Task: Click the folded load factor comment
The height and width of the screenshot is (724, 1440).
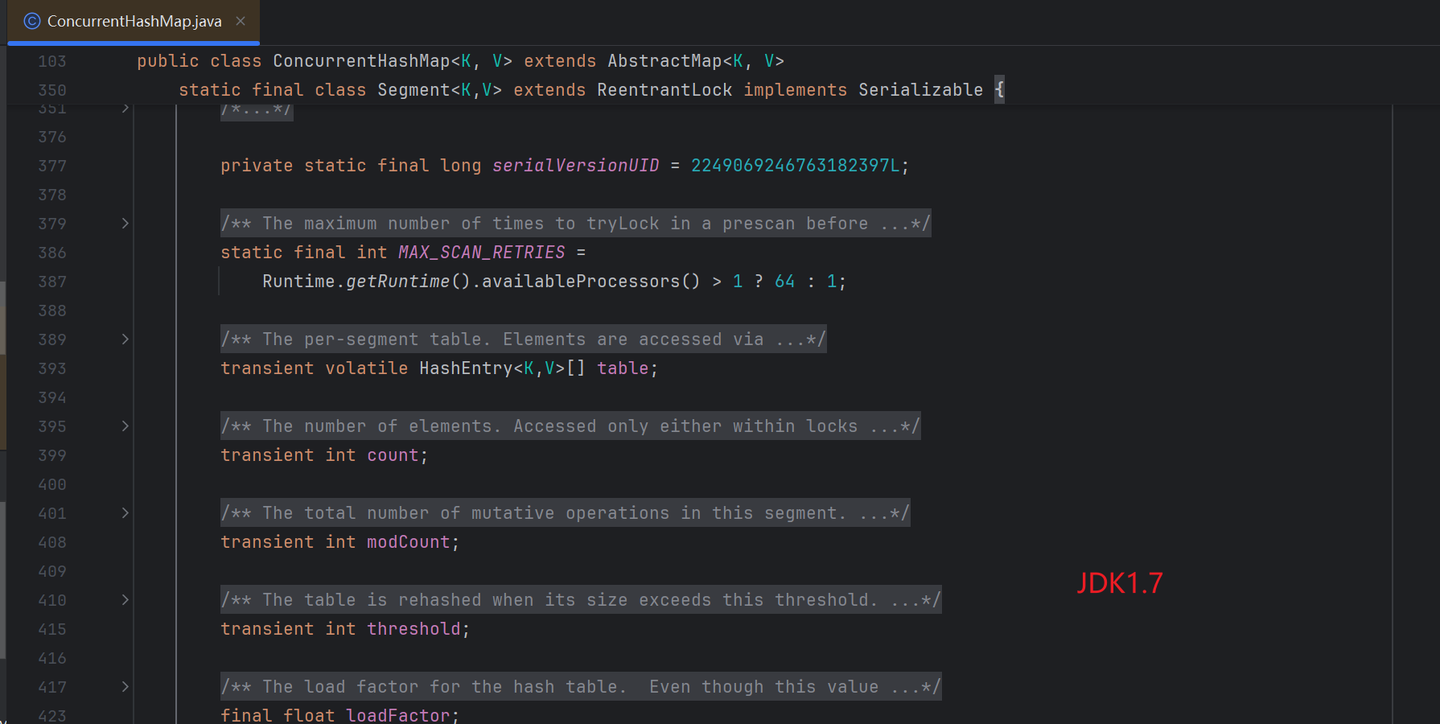Action: click(581, 687)
